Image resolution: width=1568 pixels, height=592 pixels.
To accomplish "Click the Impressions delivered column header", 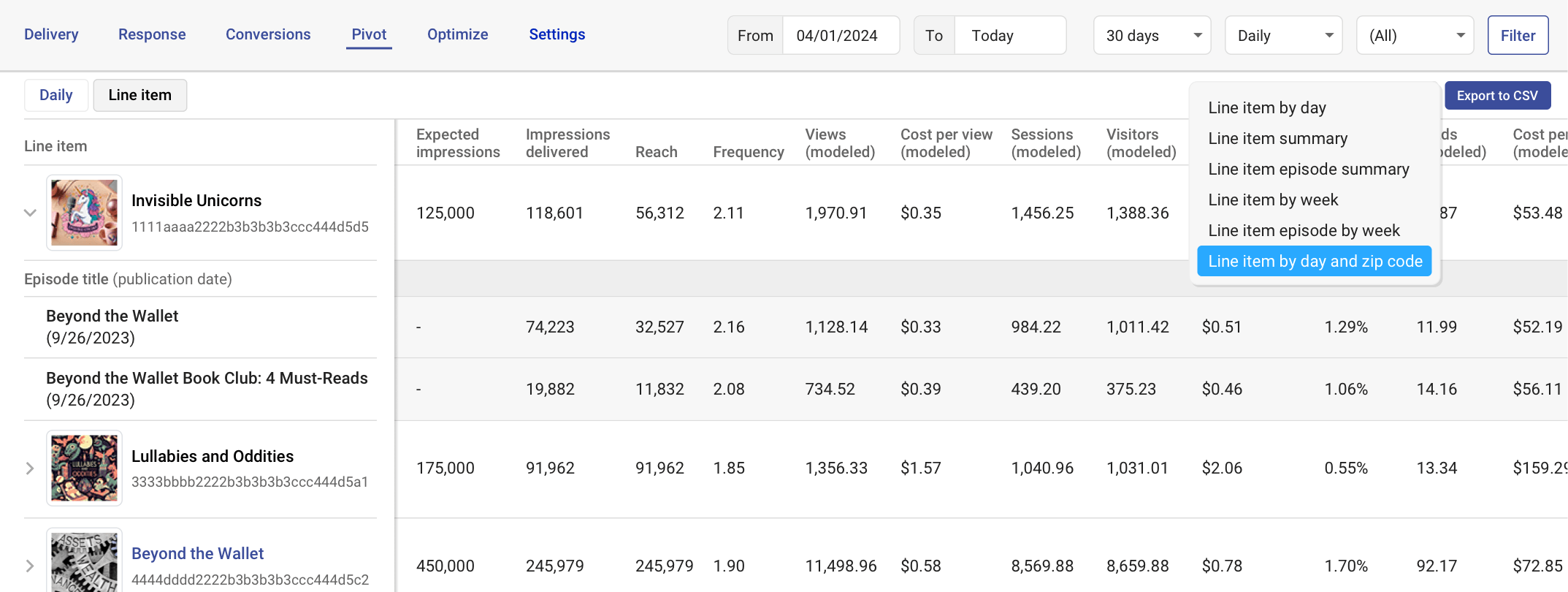I will [567, 143].
